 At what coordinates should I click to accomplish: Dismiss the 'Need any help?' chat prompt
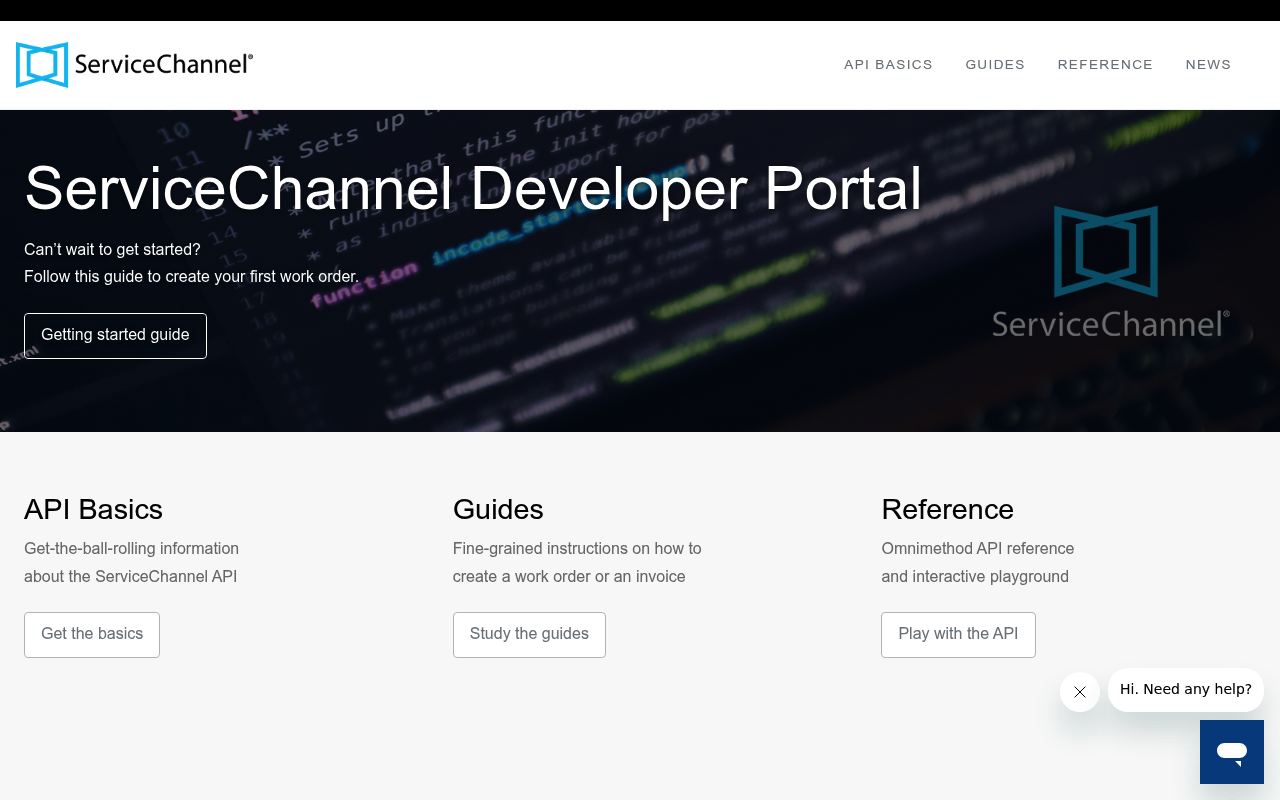pyautogui.click(x=1080, y=692)
